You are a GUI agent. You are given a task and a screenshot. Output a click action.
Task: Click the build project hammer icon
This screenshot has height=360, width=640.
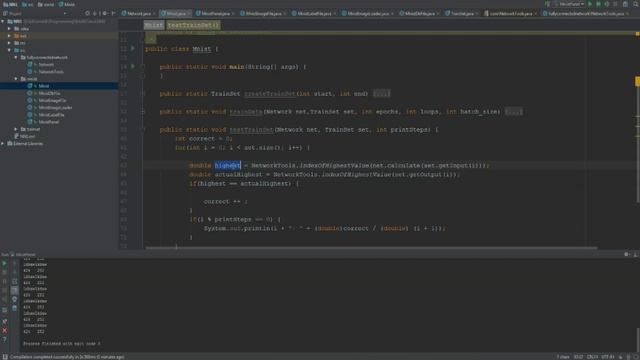click(x=547, y=4)
